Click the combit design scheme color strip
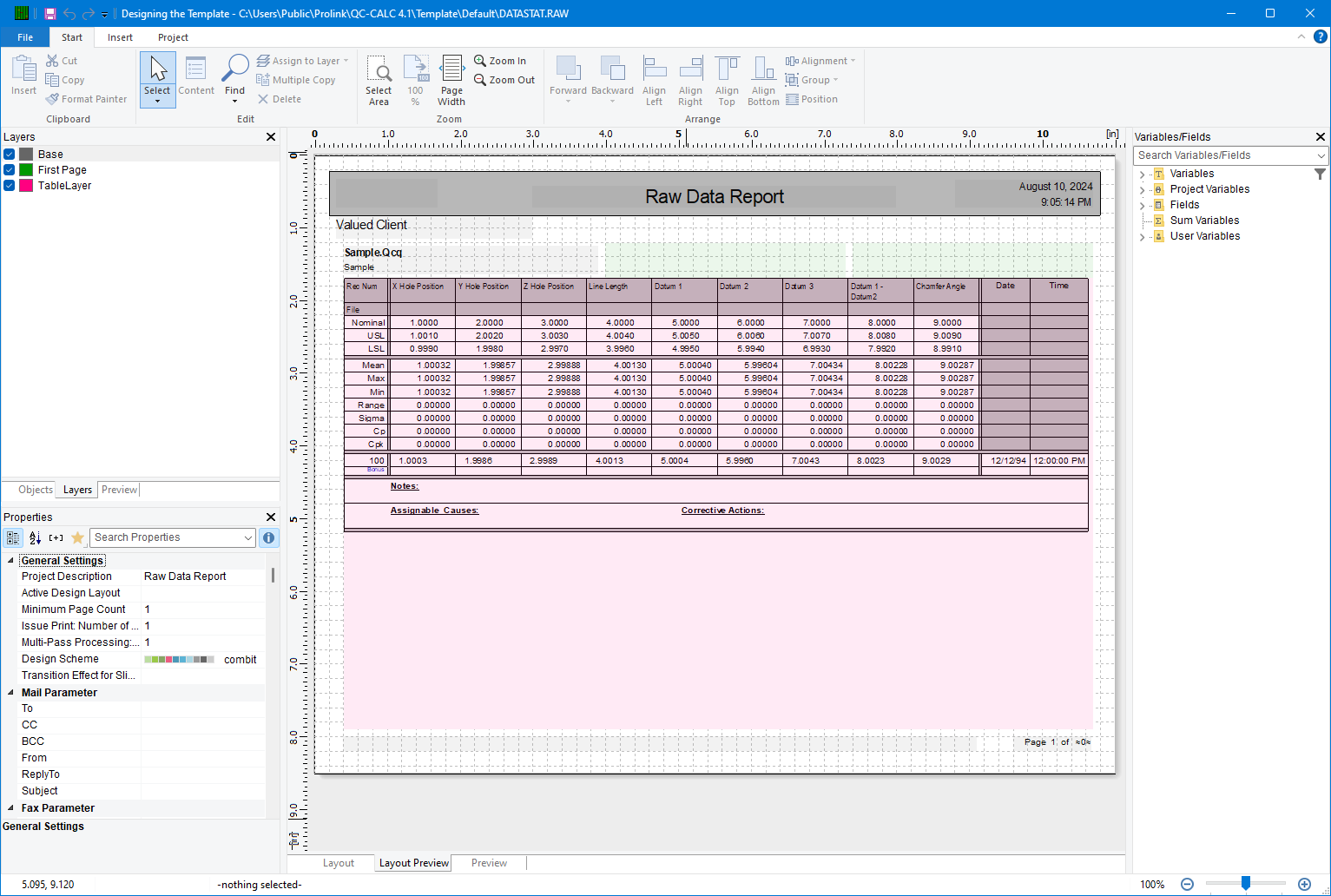Image resolution: width=1331 pixels, height=896 pixels. pos(180,659)
